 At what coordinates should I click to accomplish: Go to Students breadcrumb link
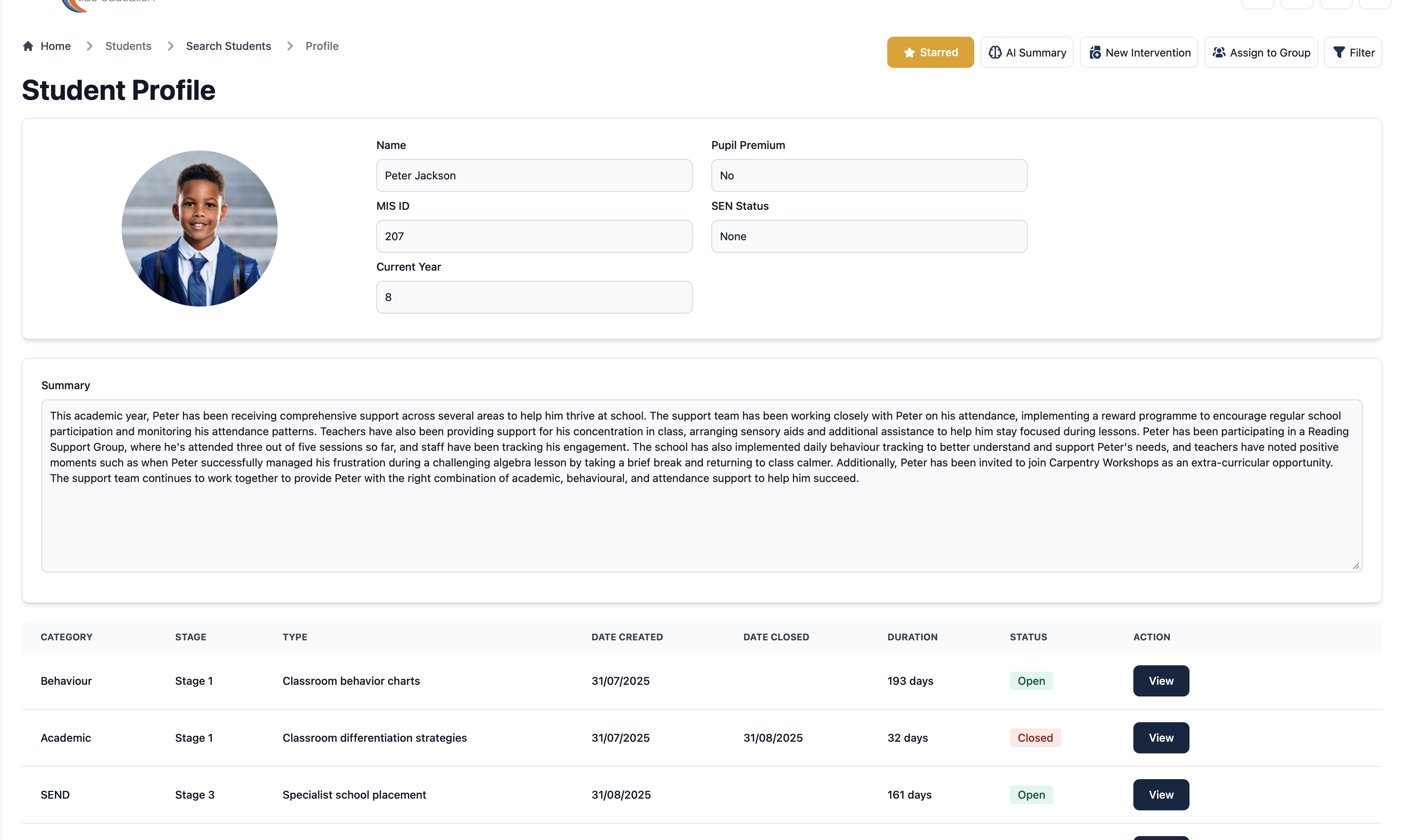pyautogui.click(x=128, y=46)
